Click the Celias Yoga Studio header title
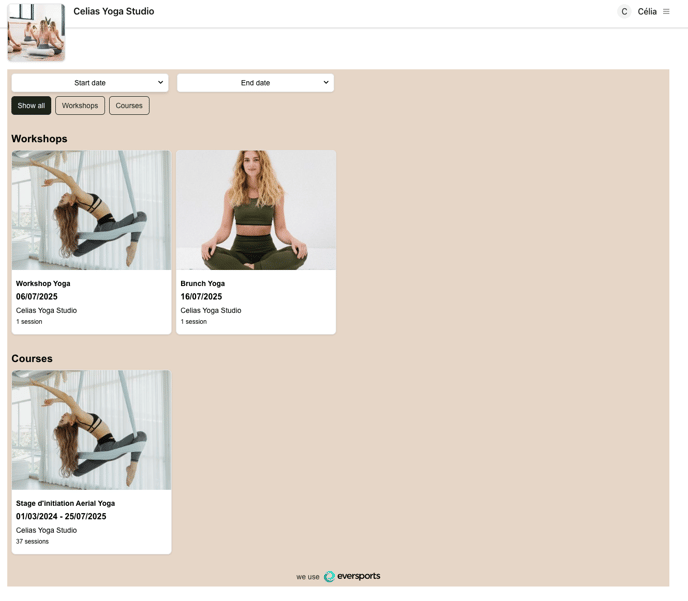Image resolution: width=688 pixels, height=601 pixels. click(x=114, y=11)
